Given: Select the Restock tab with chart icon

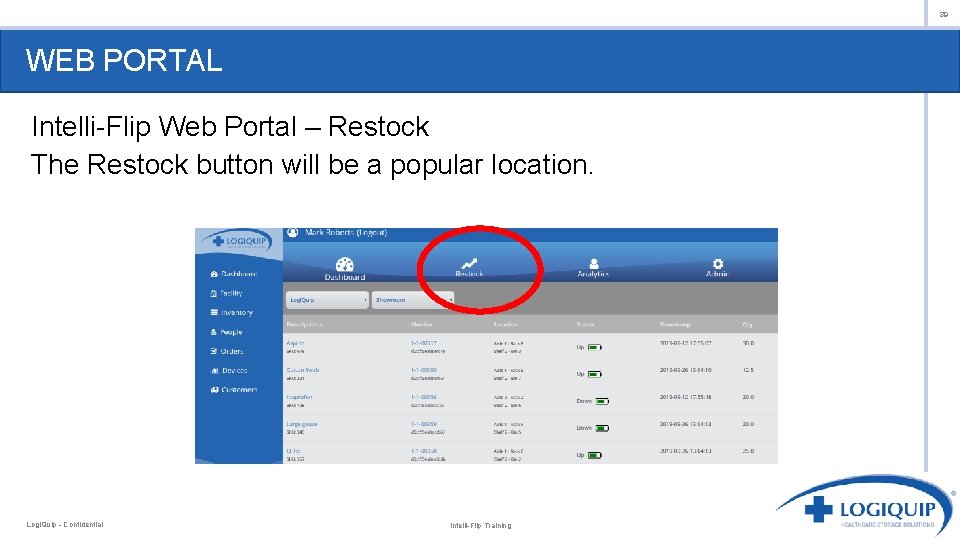Looking at the screenshot, I should (x=470, y=268).
